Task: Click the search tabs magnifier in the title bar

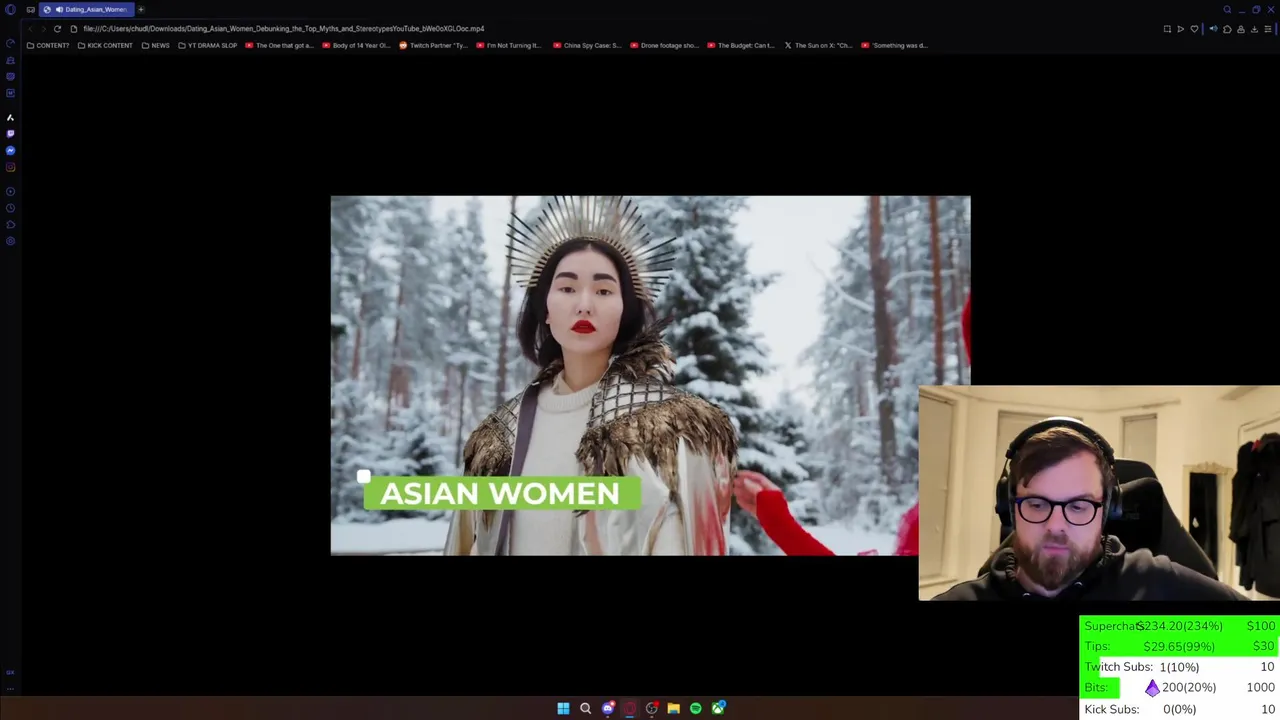Action: (x=1227, y=9)
